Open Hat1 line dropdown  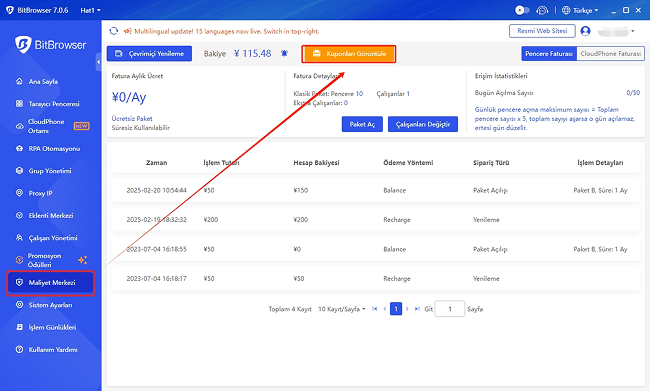pos(90,10)
